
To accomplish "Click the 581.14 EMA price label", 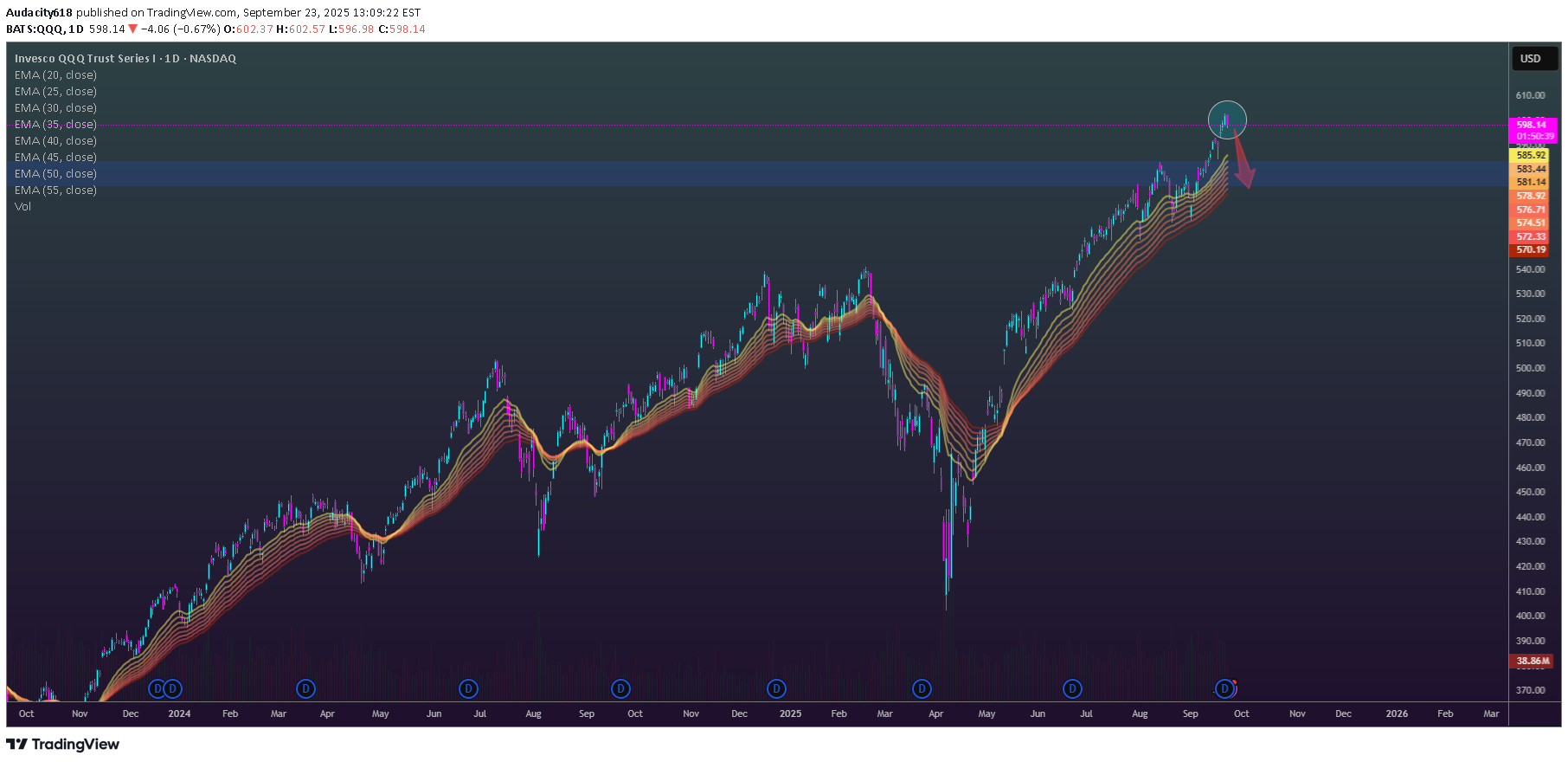I will [x=1531, y=183].
